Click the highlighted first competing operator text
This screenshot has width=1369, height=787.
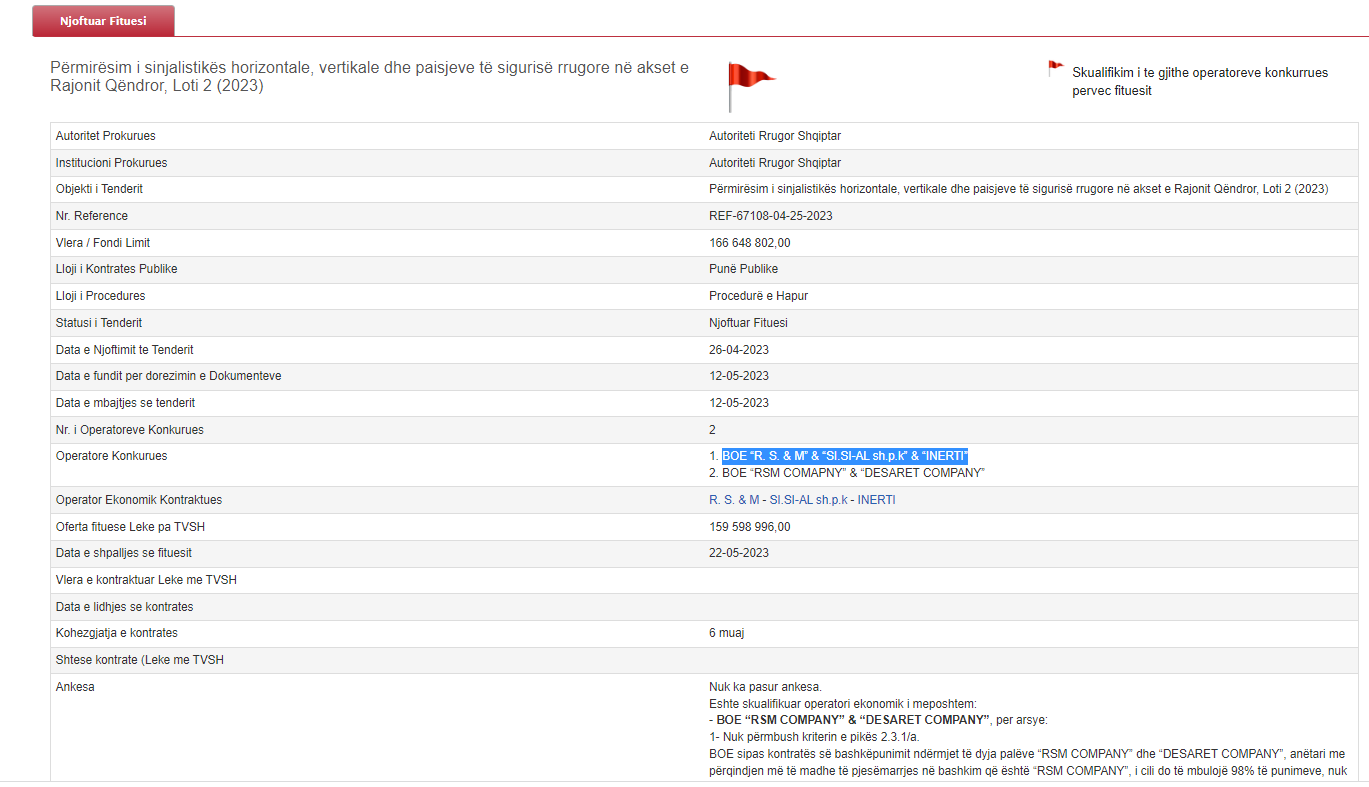845,456
